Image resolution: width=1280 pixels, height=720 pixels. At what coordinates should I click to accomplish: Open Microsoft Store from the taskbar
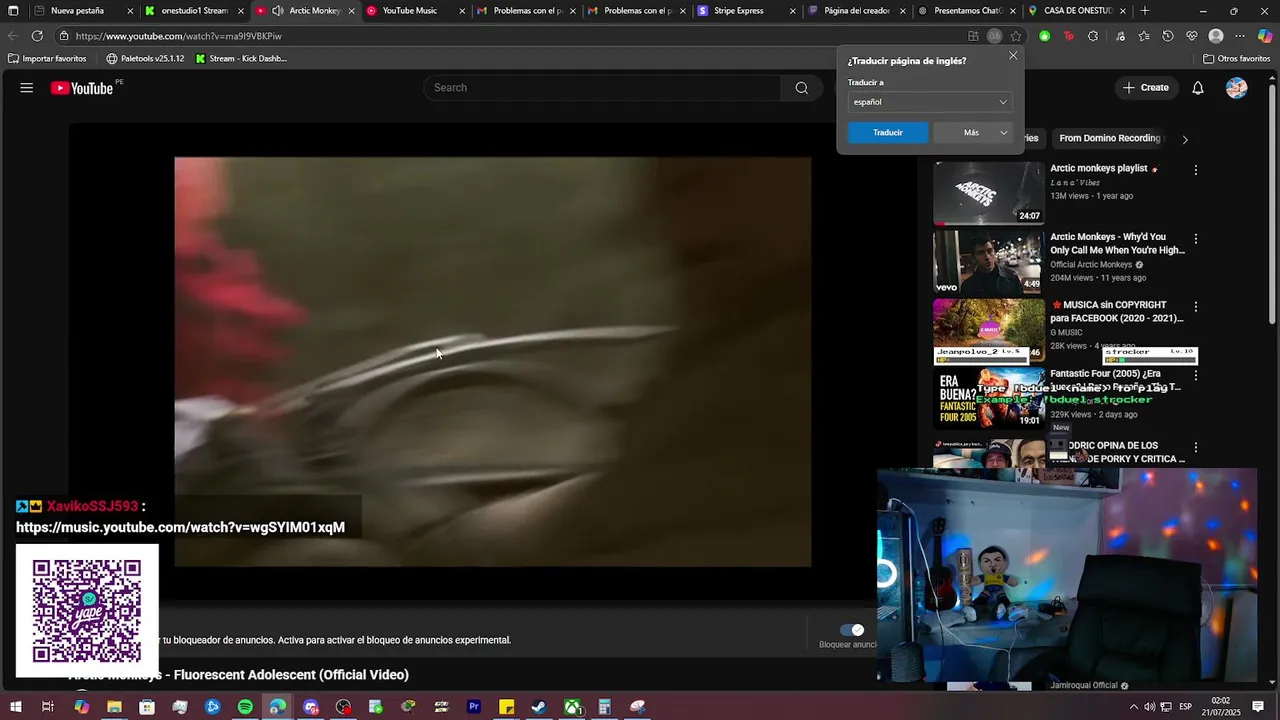coord(147,707)
